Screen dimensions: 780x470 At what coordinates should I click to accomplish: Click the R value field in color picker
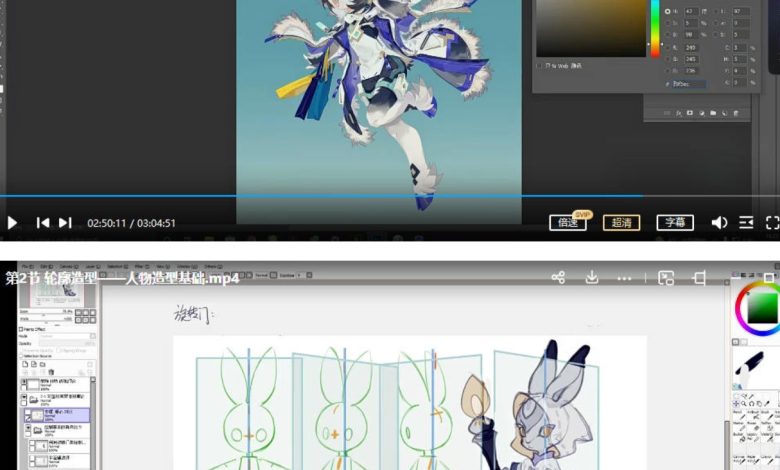[691, 48]
